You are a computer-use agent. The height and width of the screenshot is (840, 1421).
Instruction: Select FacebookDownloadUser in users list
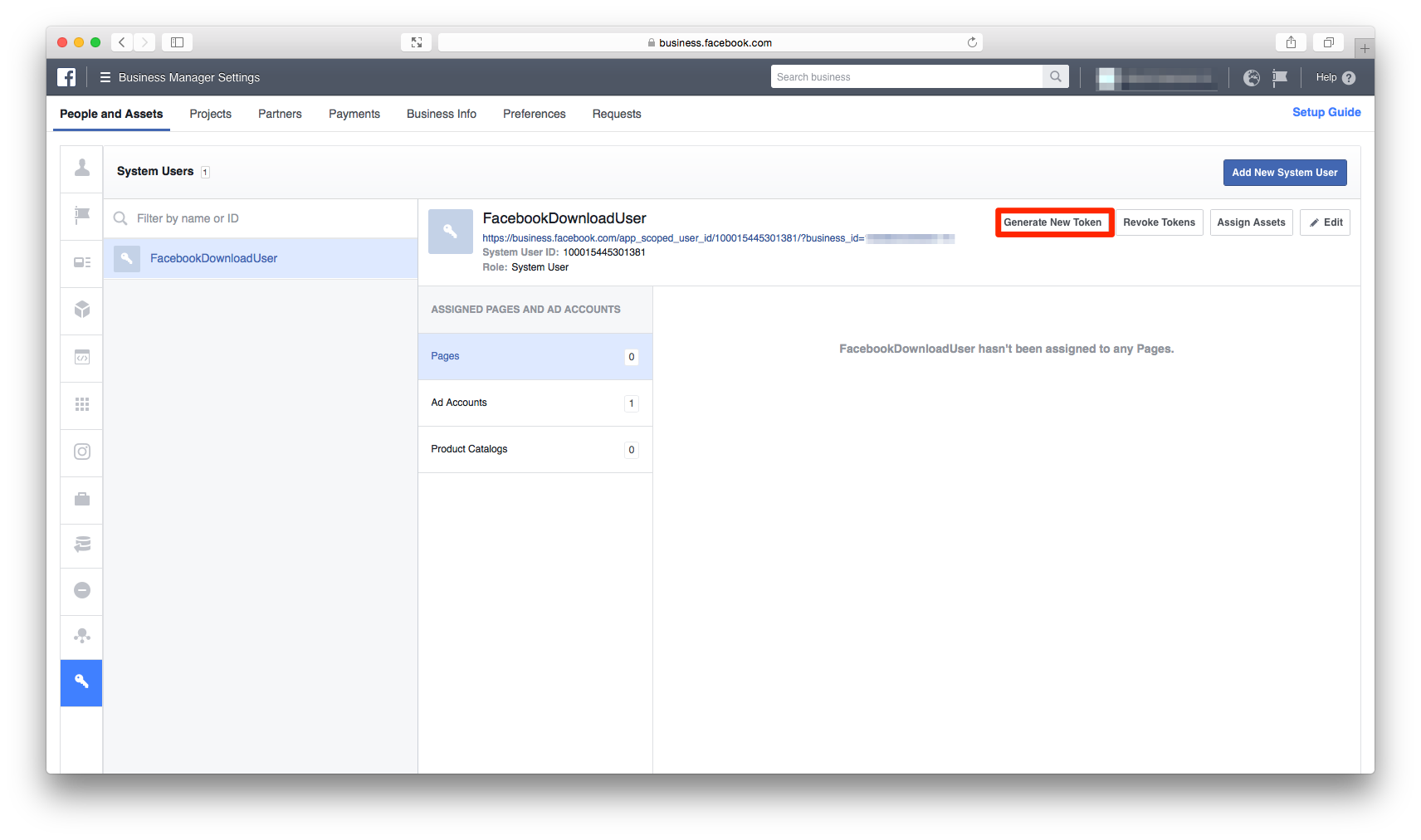click(261, 258)
